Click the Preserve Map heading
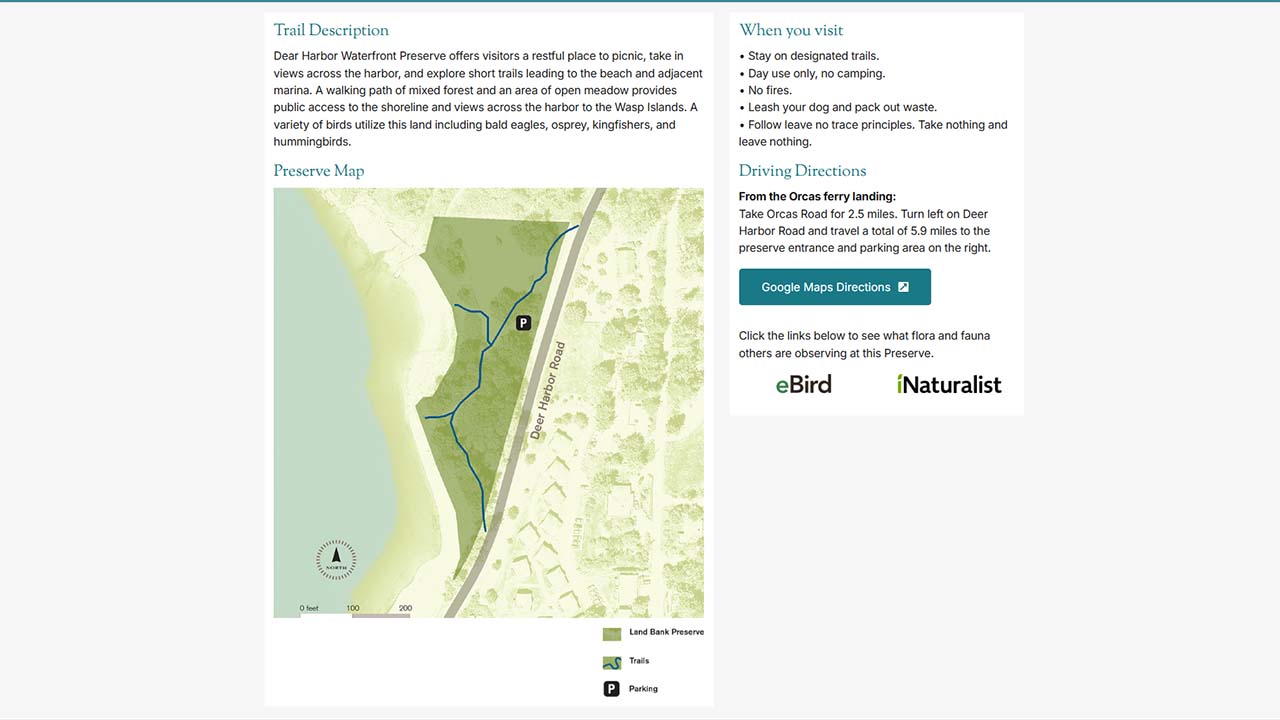This screenshot has height=720, width=1280. (319, 171)
